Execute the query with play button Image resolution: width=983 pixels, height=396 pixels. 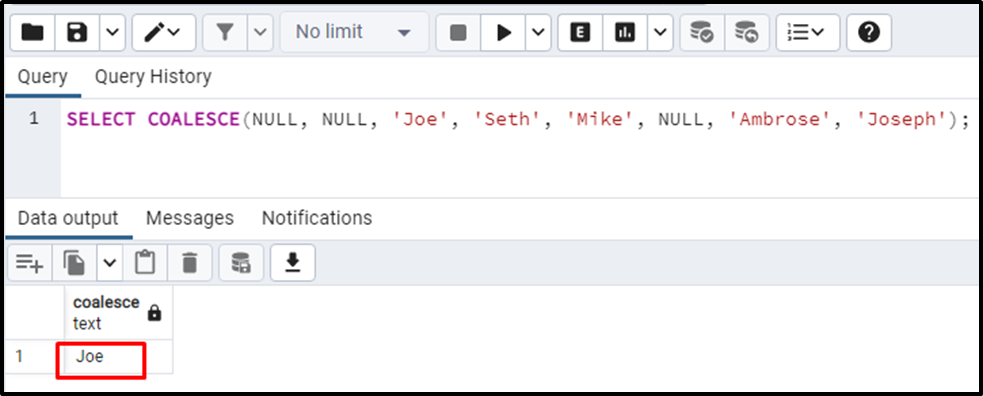[503, 33]
